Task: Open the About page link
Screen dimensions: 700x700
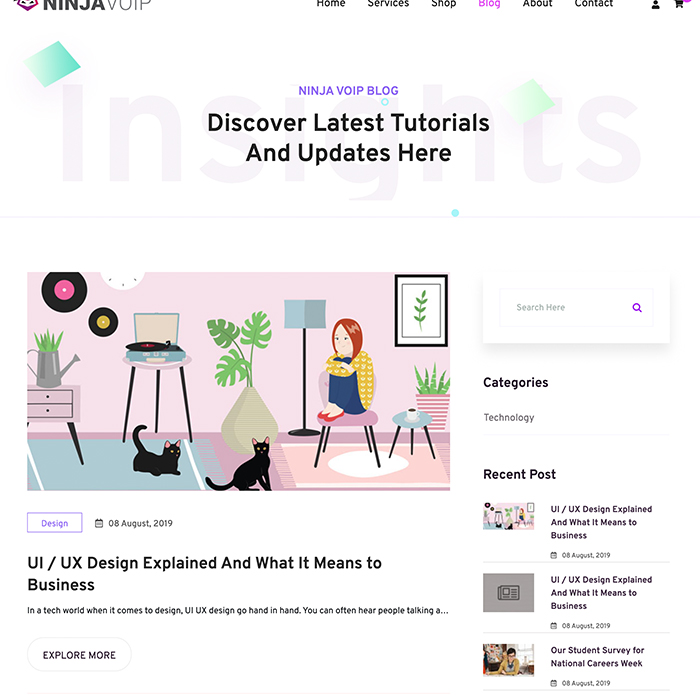Action: 538,4
